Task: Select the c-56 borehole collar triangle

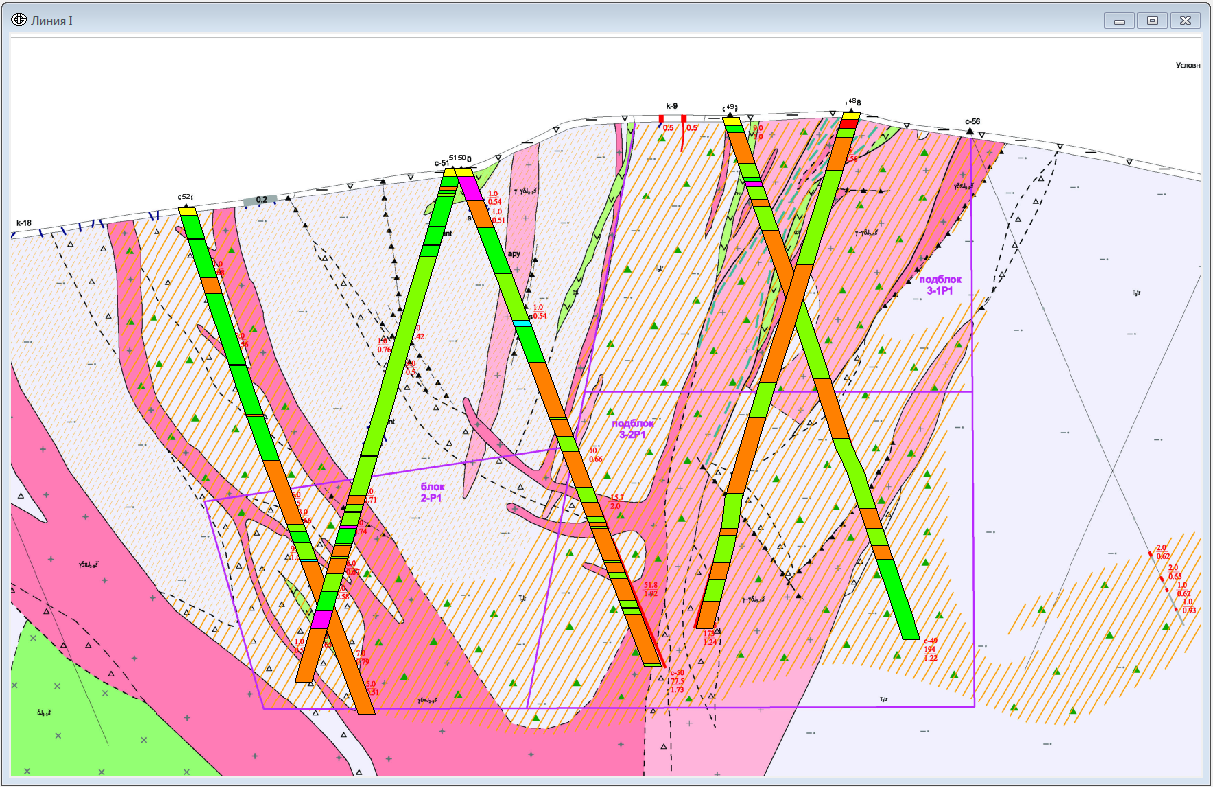Action: (972, 131)
